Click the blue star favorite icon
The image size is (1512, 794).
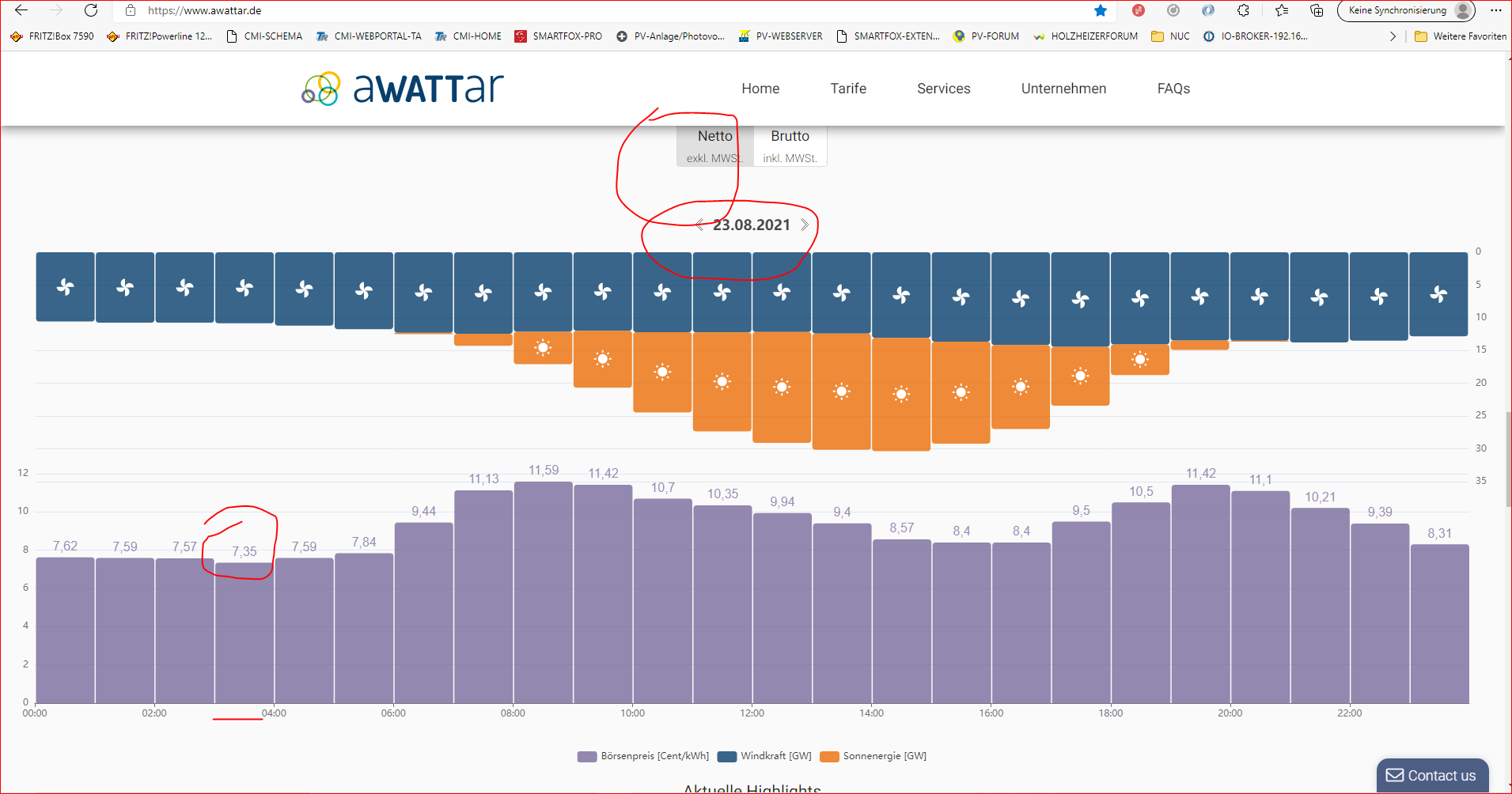pos(1101,10)
